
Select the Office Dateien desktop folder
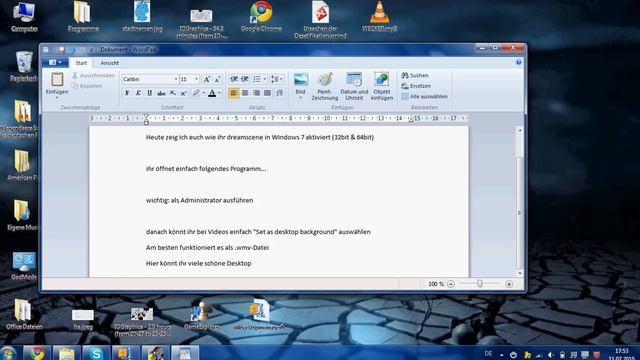point(23,314)
